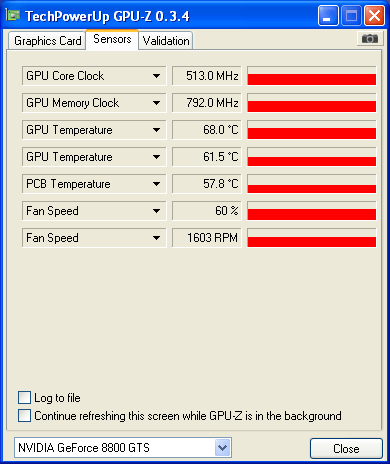Open the Validation tab
Image resolution: width=390 pixels, height=464 pixels.
[166, 41]
